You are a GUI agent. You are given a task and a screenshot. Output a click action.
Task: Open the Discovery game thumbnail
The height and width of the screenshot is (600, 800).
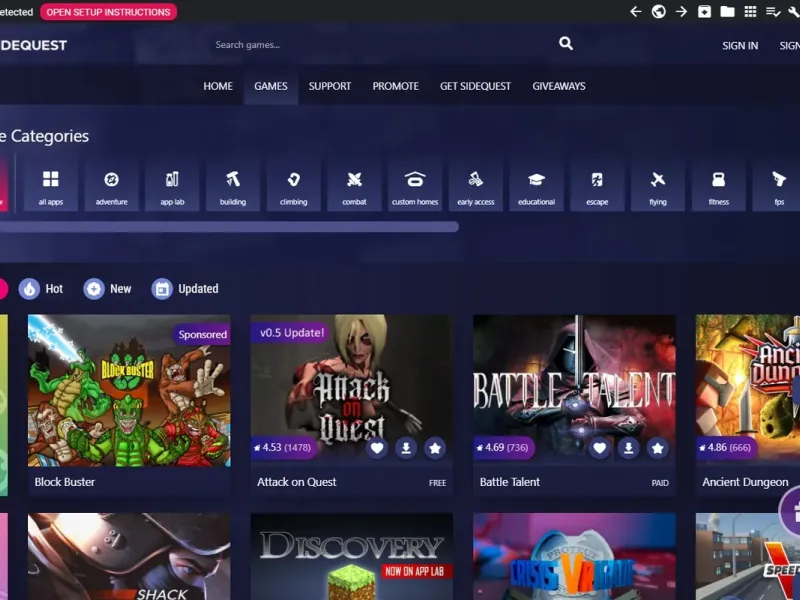point(352,557)
